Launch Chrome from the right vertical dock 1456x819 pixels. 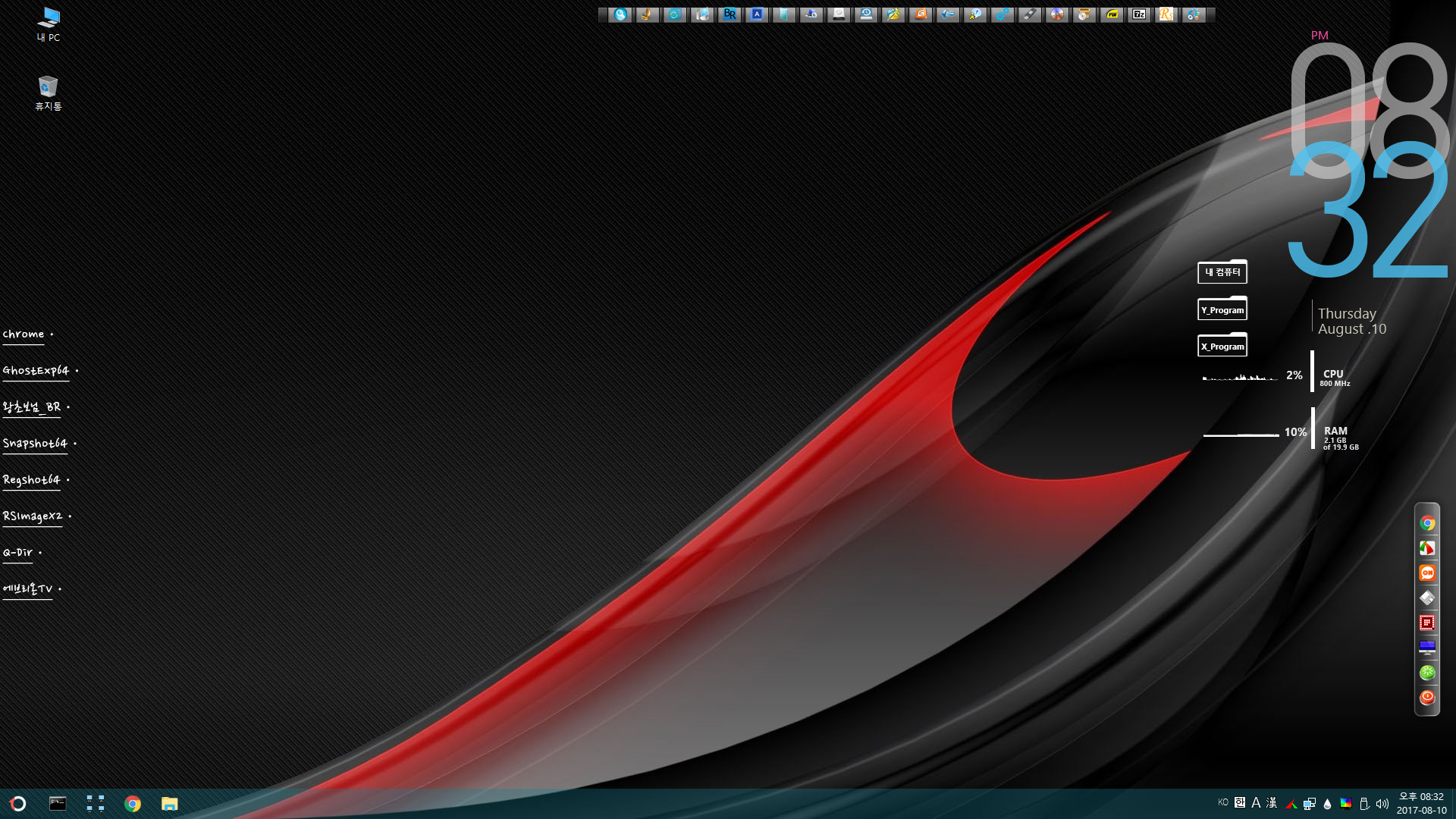tap(1427, 523)
